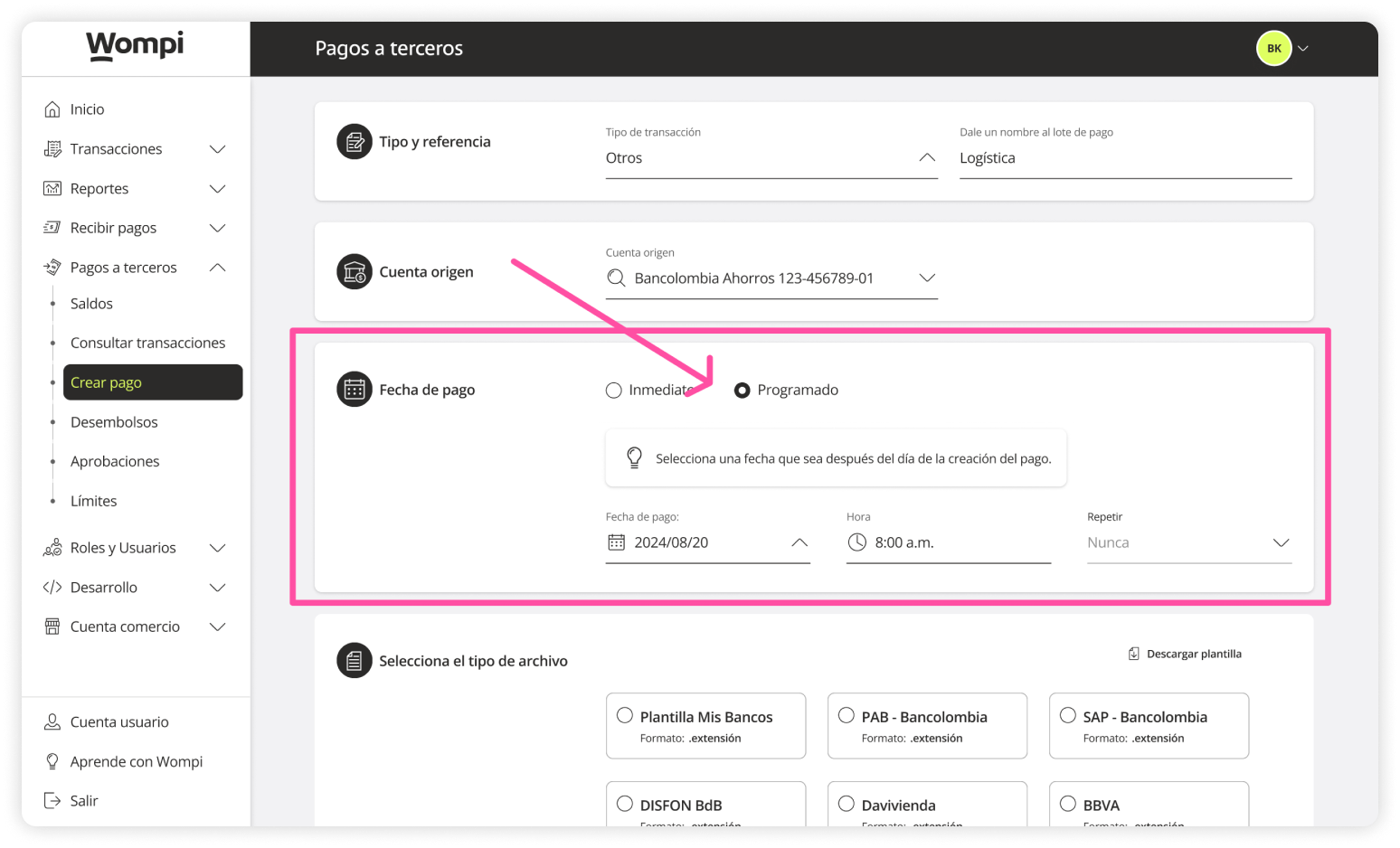
Task: Click the Fecha de pago calendar icon
Action: (x=354, y=390)
